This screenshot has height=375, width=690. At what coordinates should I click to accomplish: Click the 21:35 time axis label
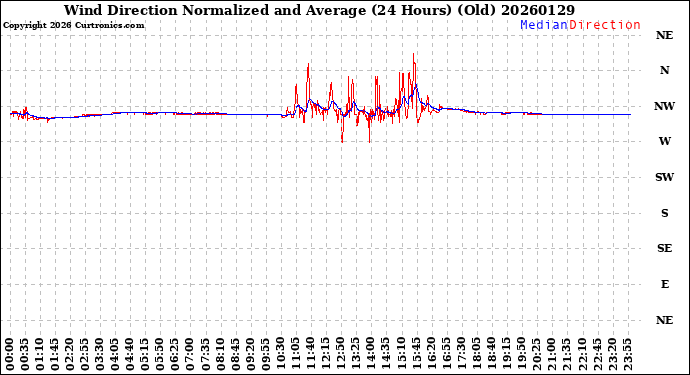click(x=566, y=355)
